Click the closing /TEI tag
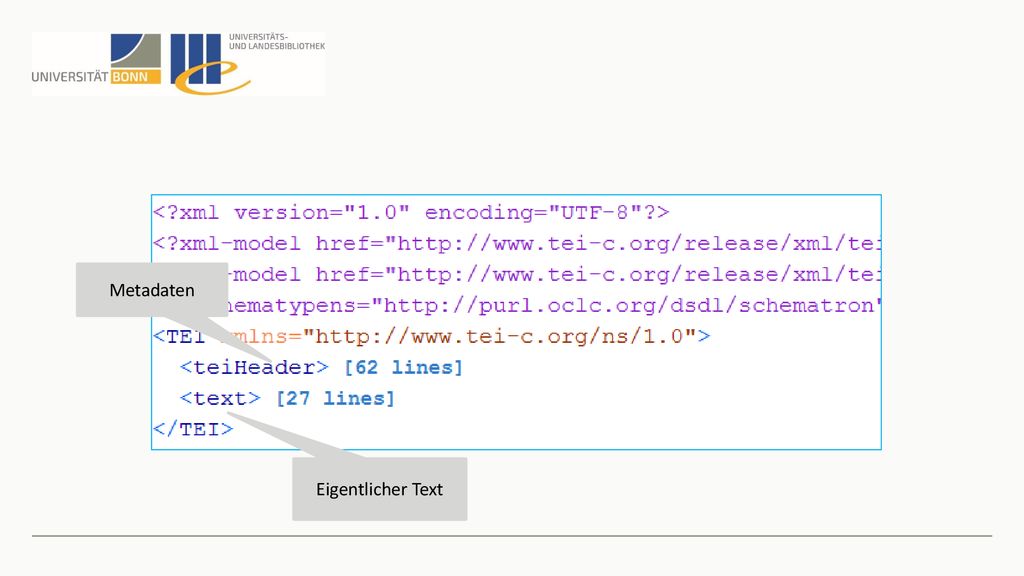Screen dimensions: 1024x576 click(193, 430)
